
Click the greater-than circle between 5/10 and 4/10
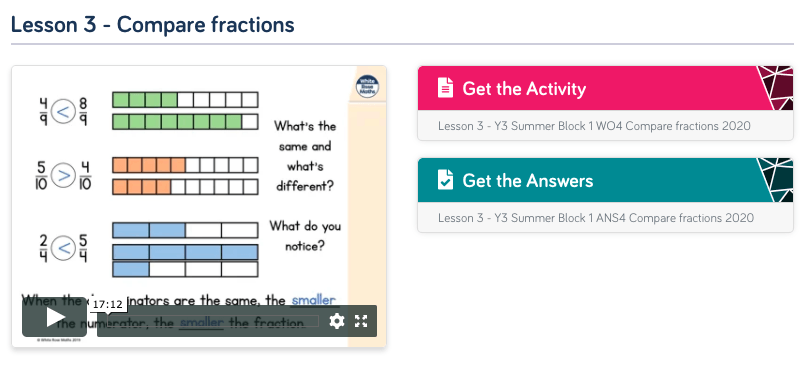[63, 175]
